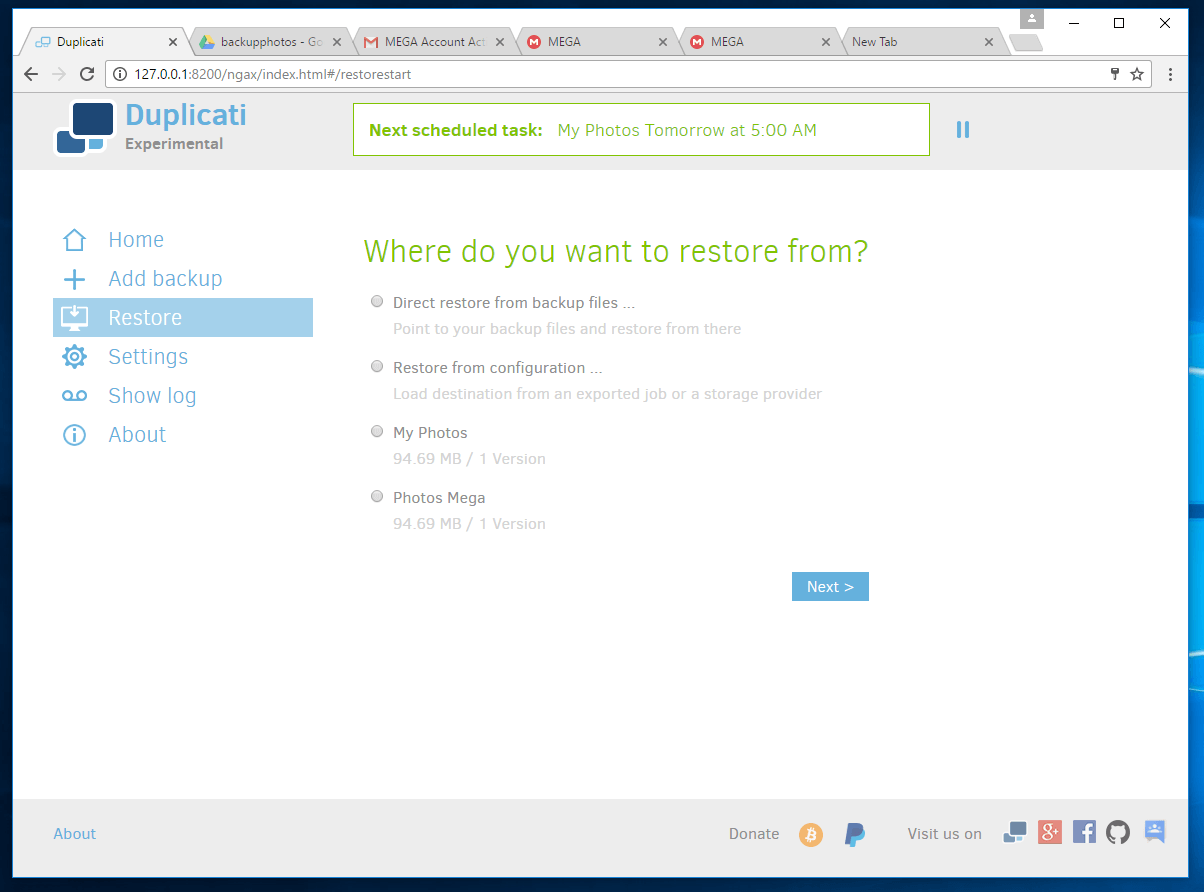Click the Bitcoin donate icon

(x=810, y=834)
